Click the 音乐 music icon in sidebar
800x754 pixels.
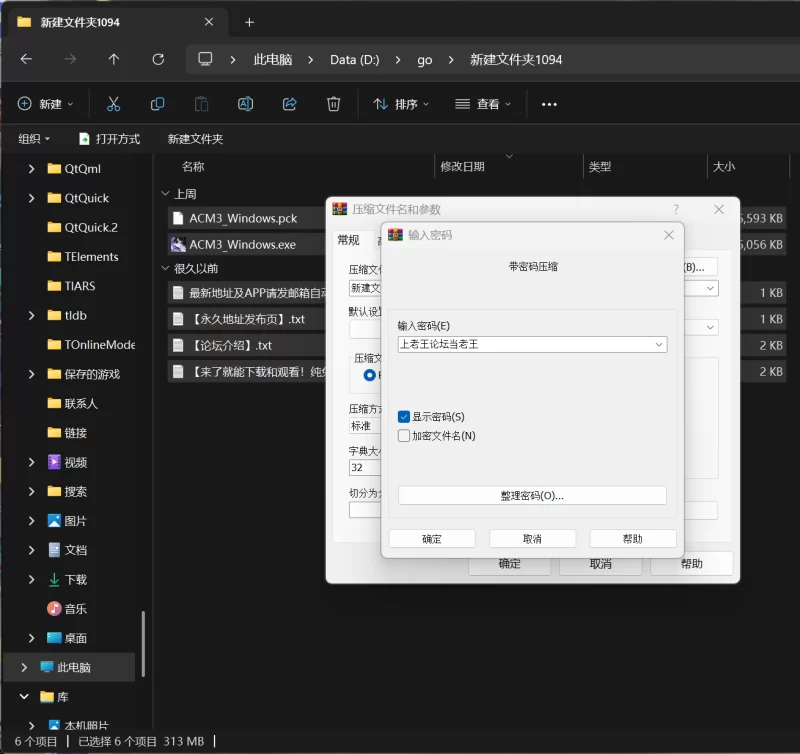[54, 608]
